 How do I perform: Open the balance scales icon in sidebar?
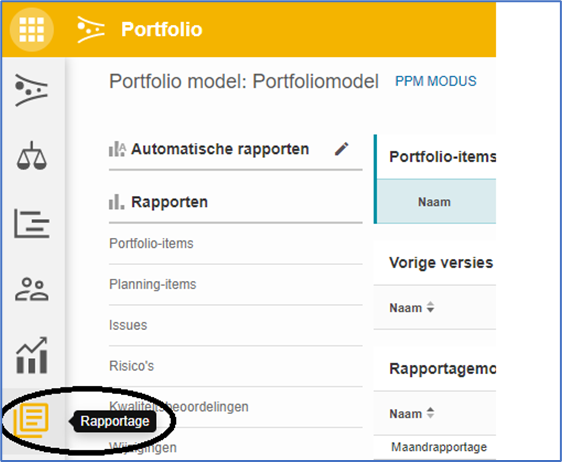pyautogui.click(x=32, y=156)
